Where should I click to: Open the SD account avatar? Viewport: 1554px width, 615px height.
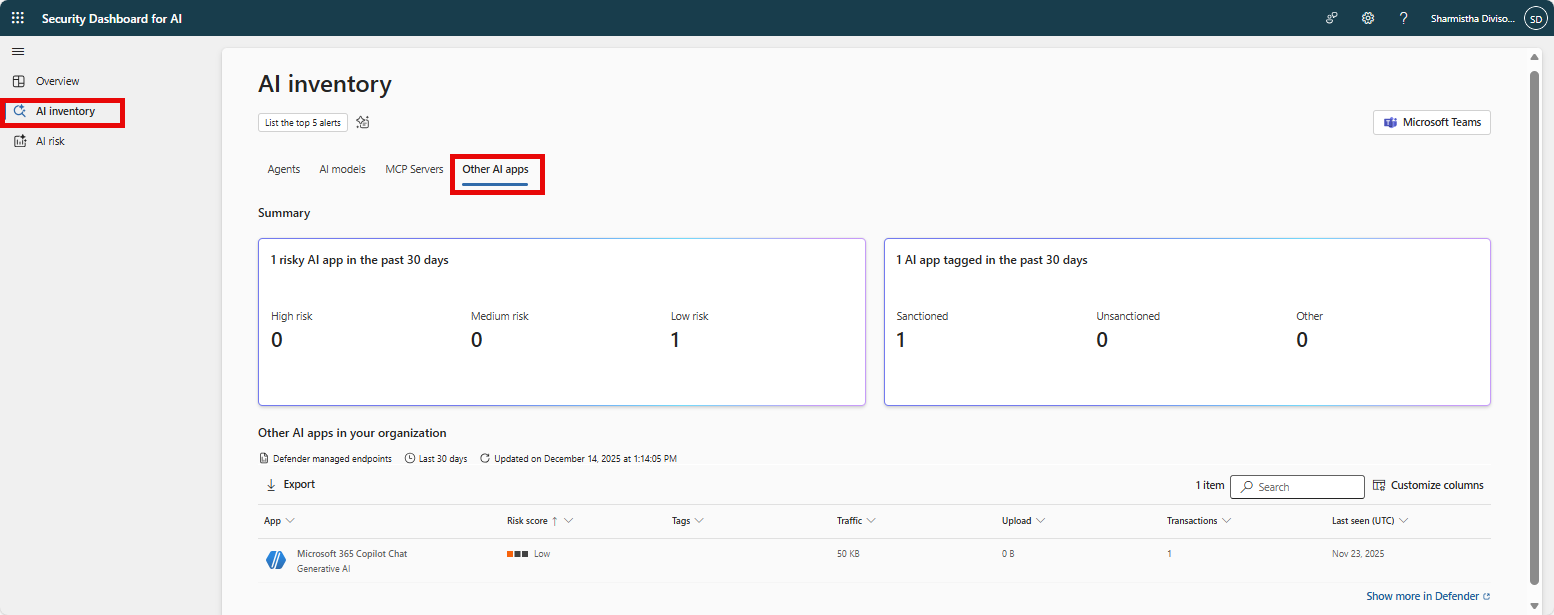(x=1534, y=18)
